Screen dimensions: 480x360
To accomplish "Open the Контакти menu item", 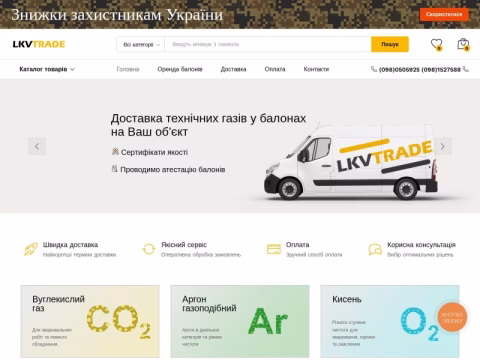I will point(316,69).
